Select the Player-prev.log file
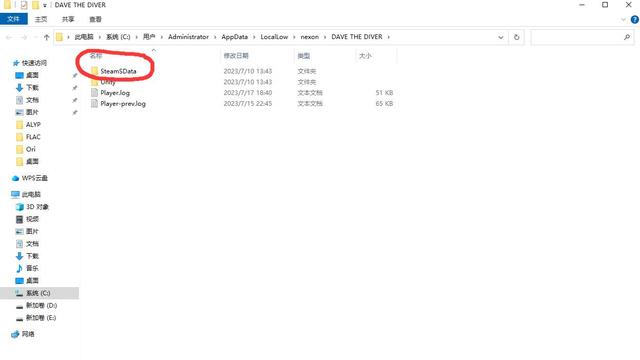The image size is (640, 360). 123,104
